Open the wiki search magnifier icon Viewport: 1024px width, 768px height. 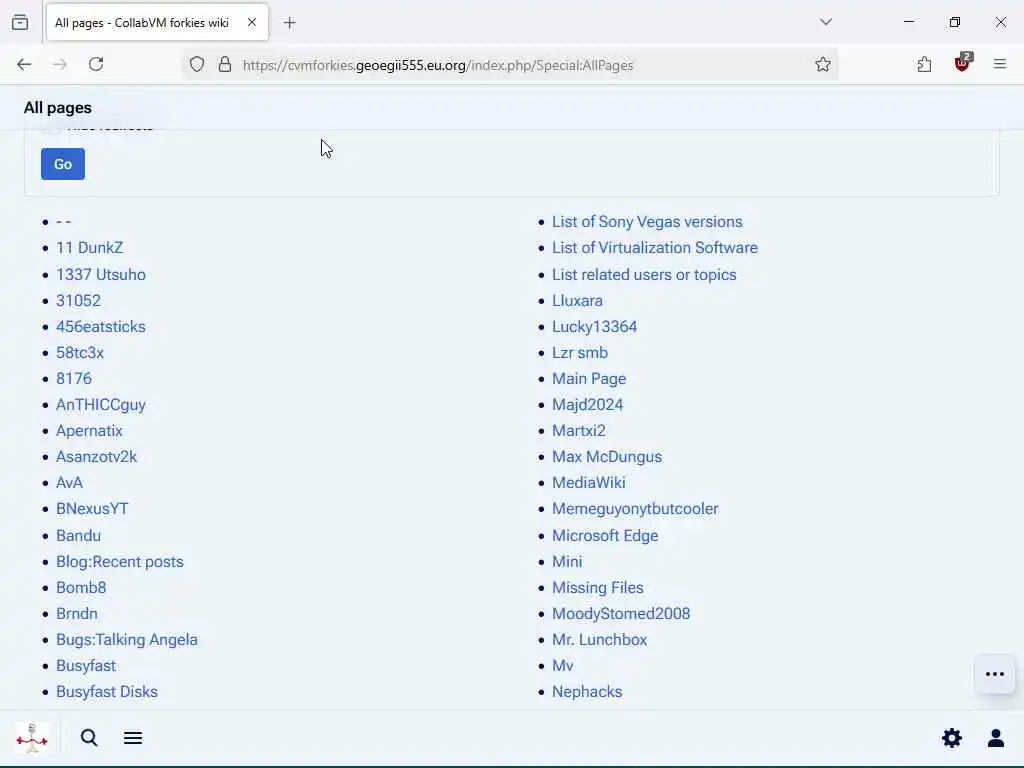(x=89, y=738)
